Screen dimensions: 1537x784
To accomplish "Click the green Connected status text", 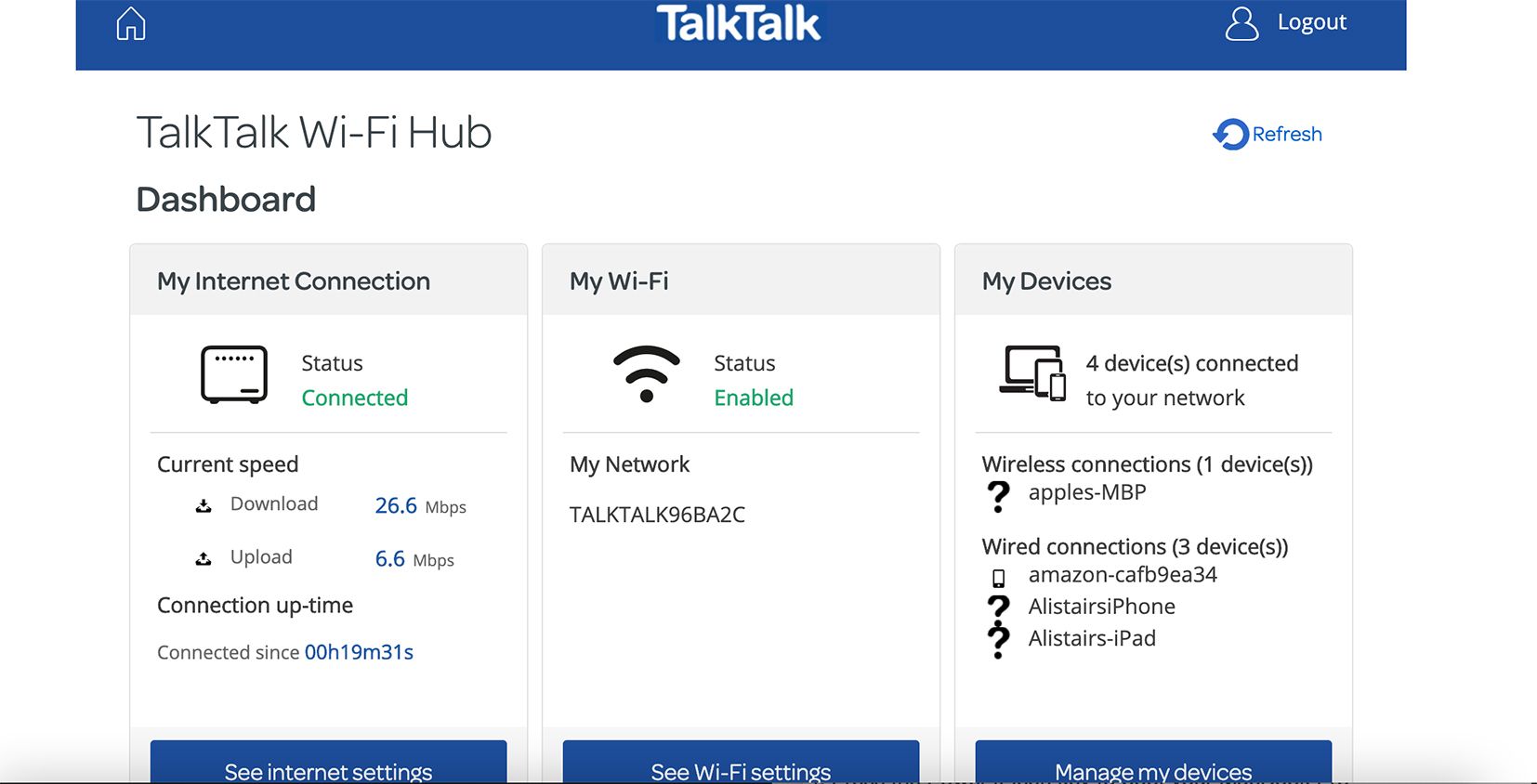I will tap(355, 398).
